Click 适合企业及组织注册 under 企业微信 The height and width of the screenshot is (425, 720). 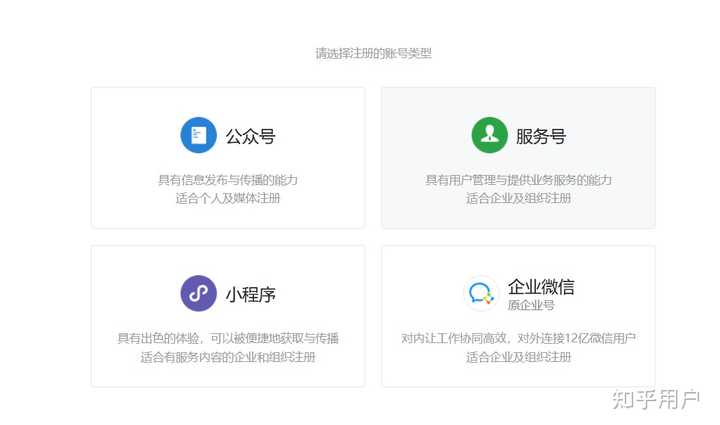(518, 357)
